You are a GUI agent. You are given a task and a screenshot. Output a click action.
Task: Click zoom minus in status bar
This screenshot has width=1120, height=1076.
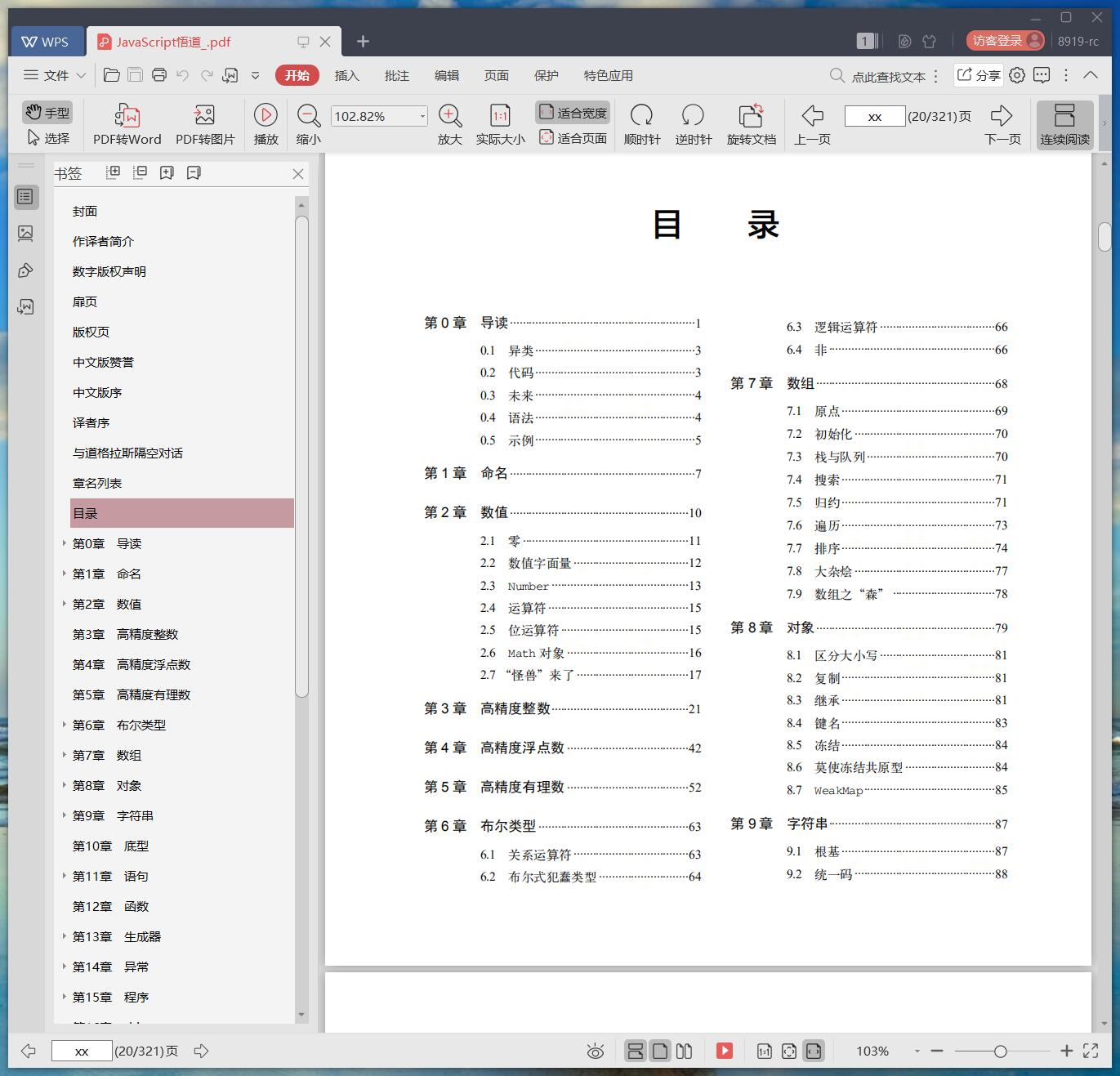pos(937,1051)
